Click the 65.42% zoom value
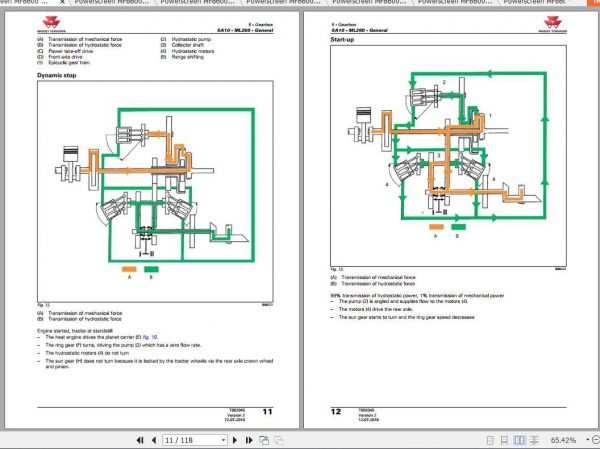 tap(563, 440)
